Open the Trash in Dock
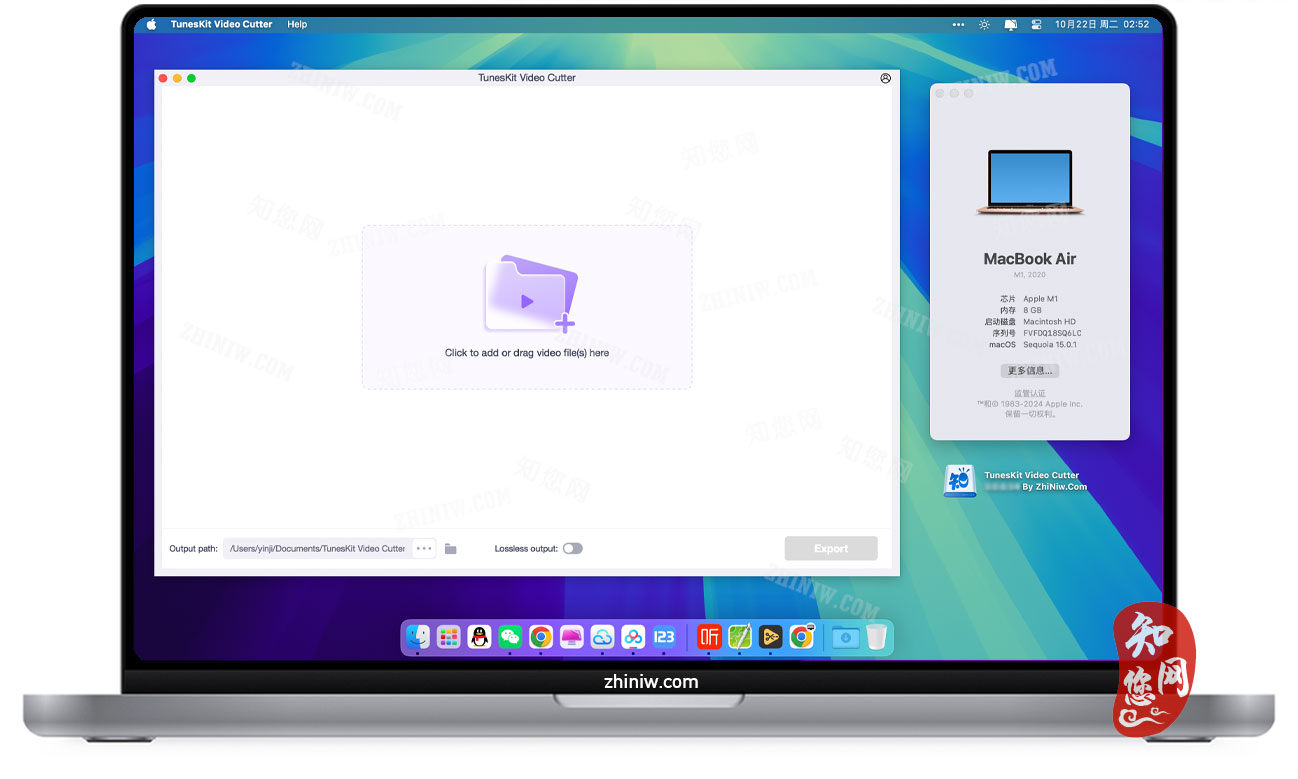 pos(877,637)
